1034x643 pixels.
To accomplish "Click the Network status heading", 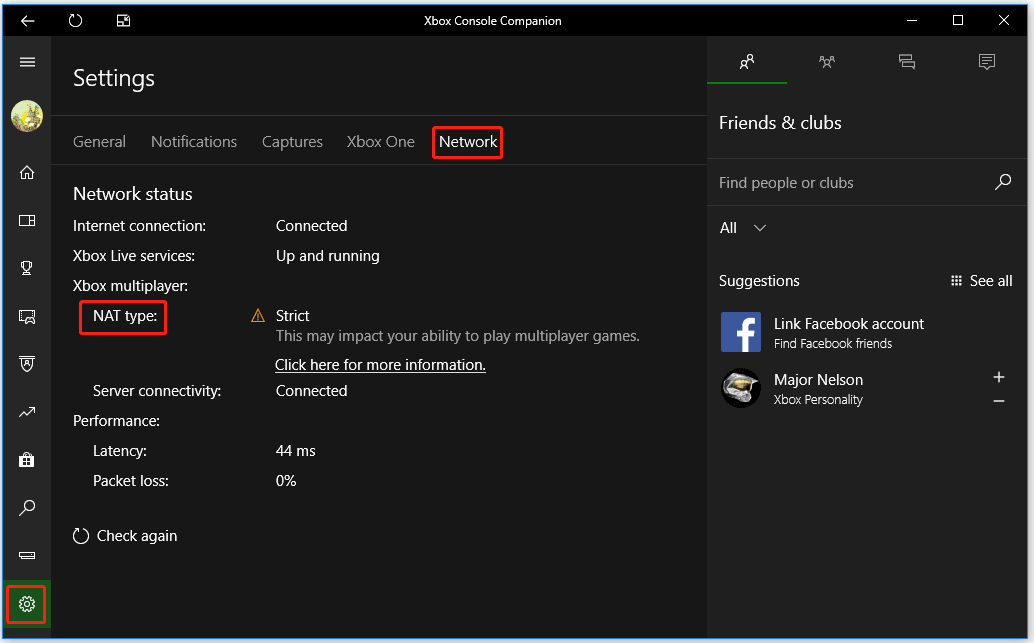I will click(x=133, y=194).
